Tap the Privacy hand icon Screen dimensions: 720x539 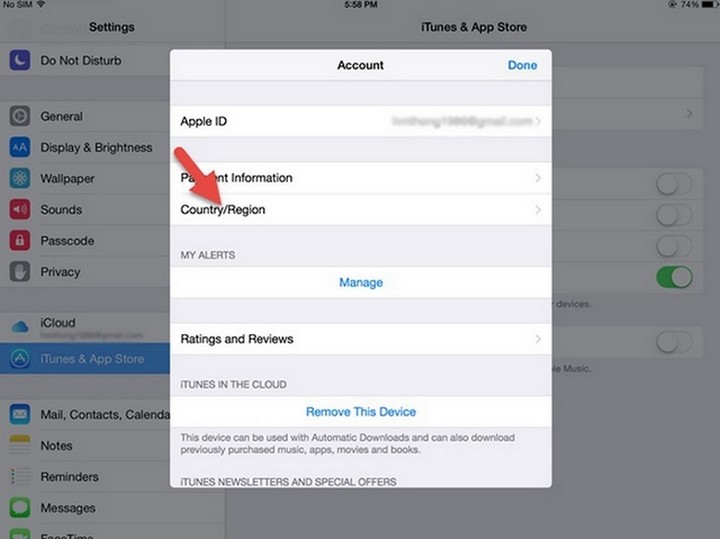[x=20, y=272]
